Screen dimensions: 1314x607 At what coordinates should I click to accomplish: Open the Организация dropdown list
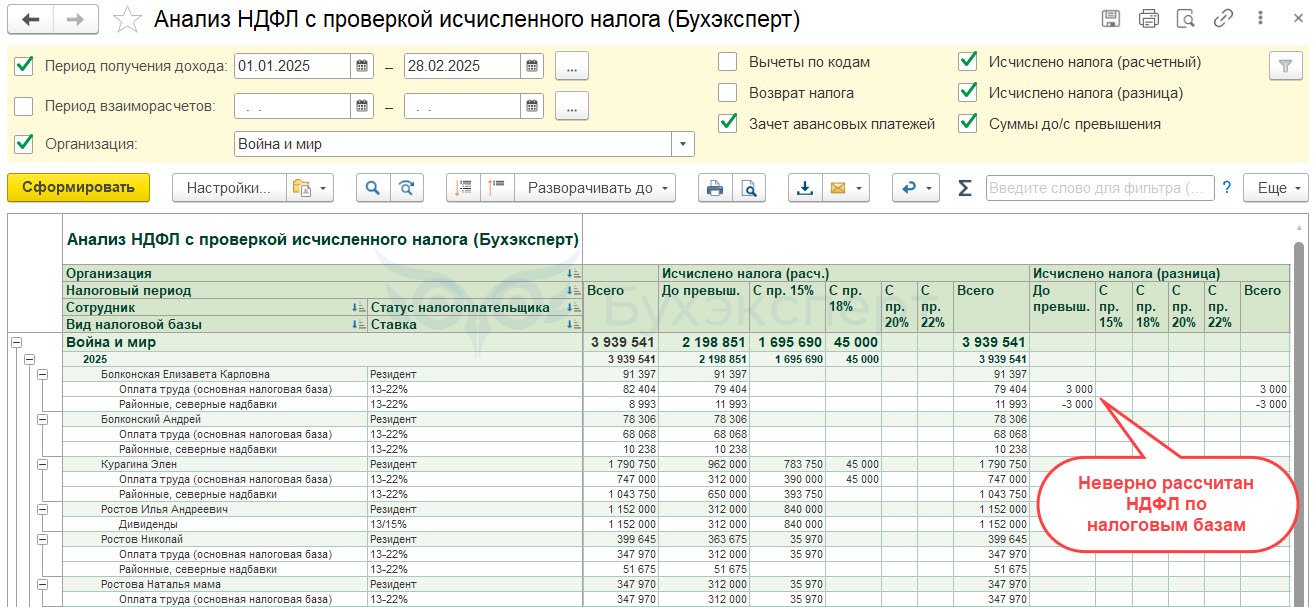[684, 144]
